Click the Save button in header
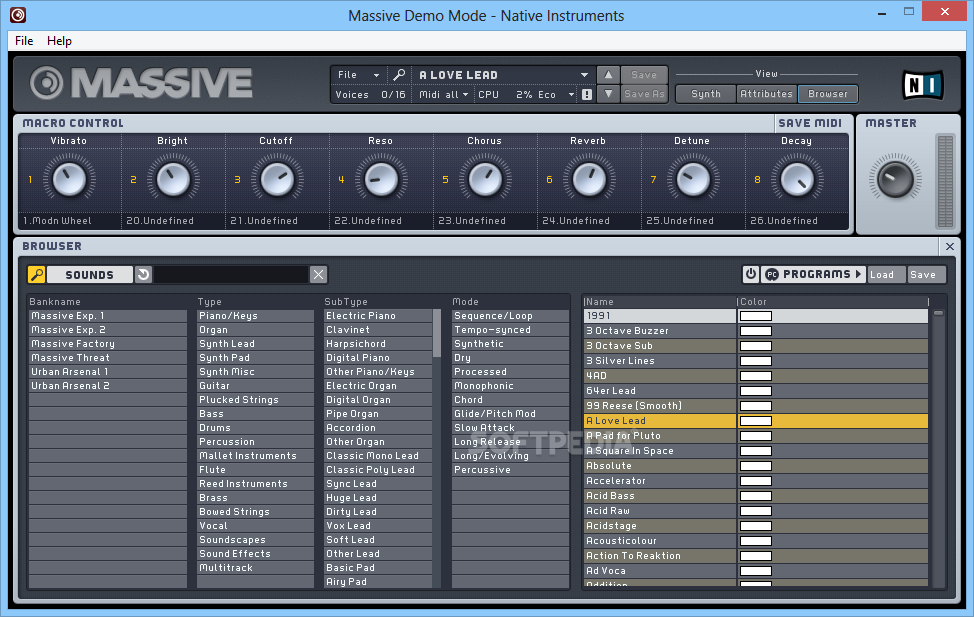 (644, 75)
